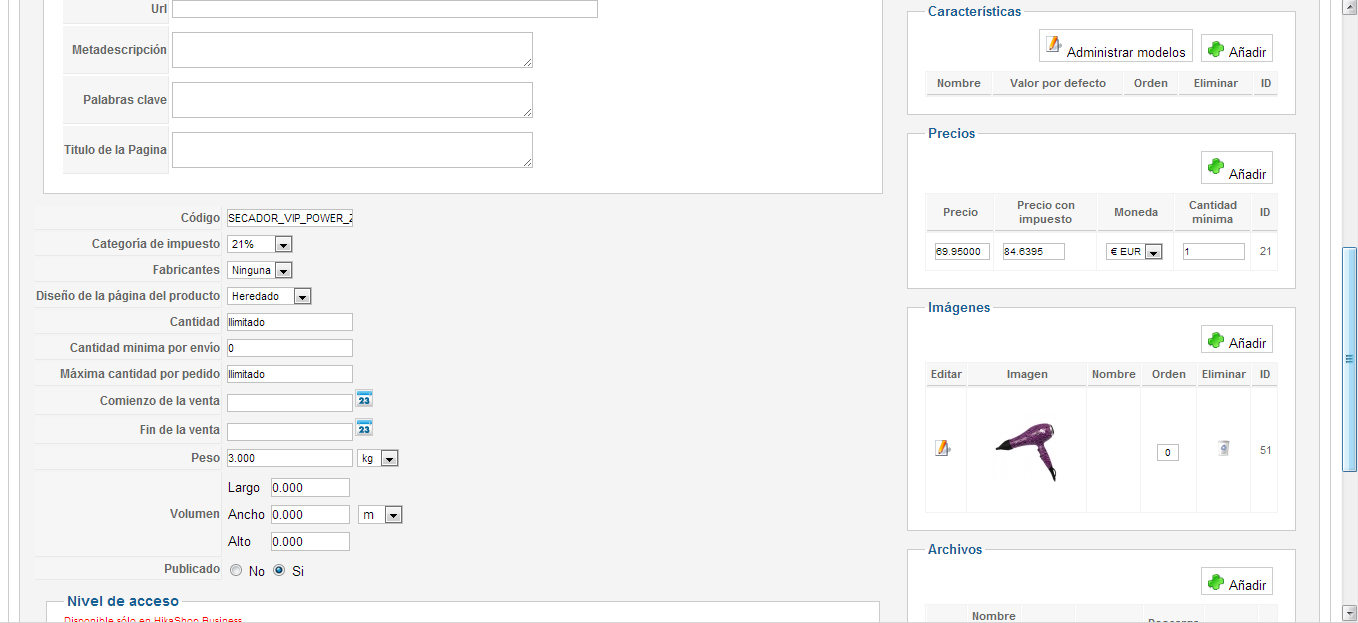Change the Moneda EUR currency dropdown
The height and width of the screenshot is (623, 1358).
(1135, 252)
